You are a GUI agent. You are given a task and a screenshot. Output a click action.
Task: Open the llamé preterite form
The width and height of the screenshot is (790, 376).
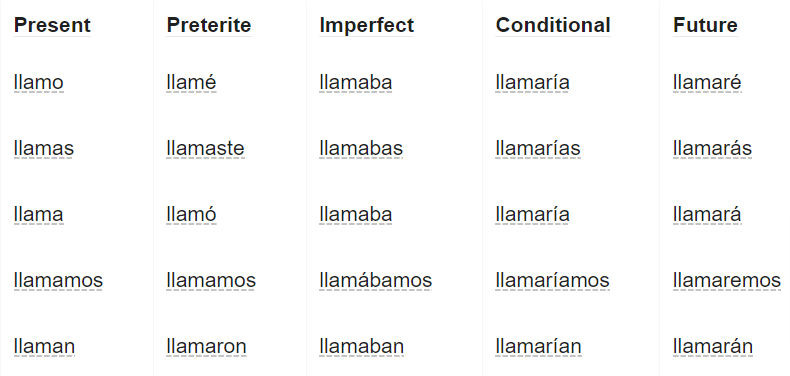(x=191, y=83)
